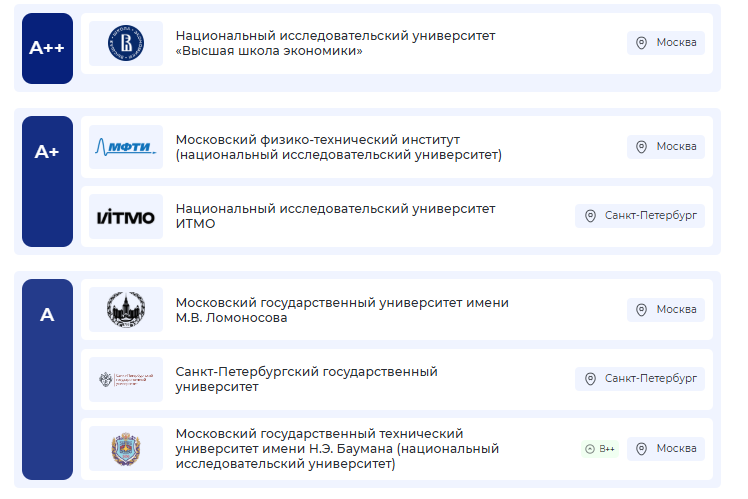
Task: Click the up-arrow icon in the B++ badge
Action: click(x=590, y=449)
